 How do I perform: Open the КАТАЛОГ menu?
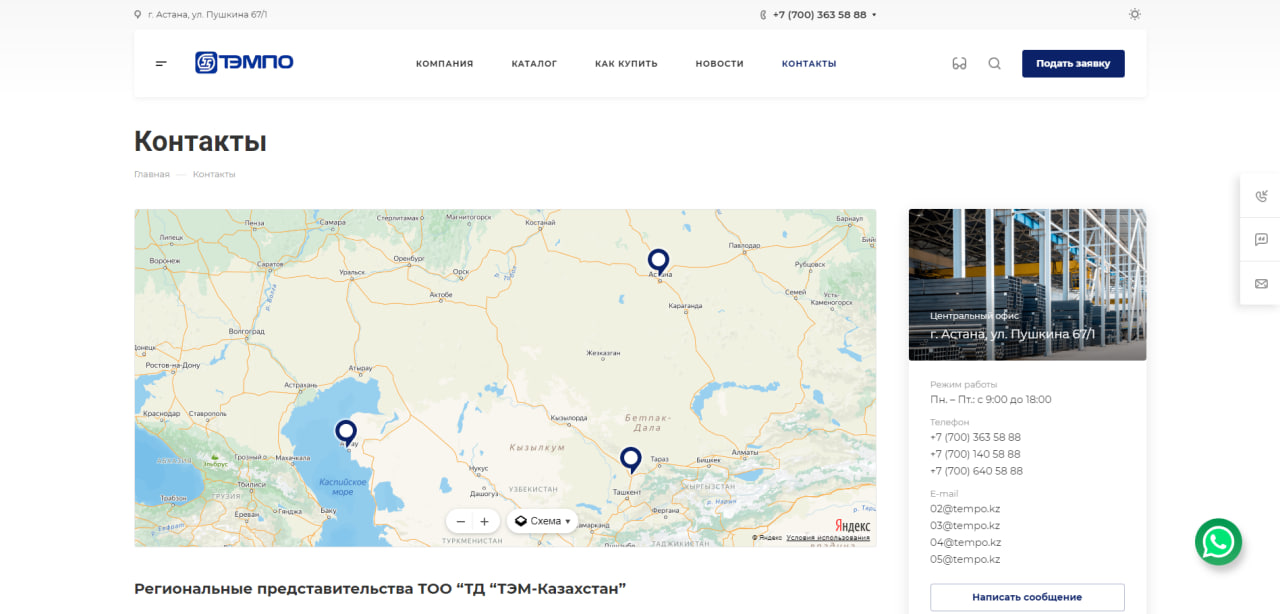(x=534, y=63)
